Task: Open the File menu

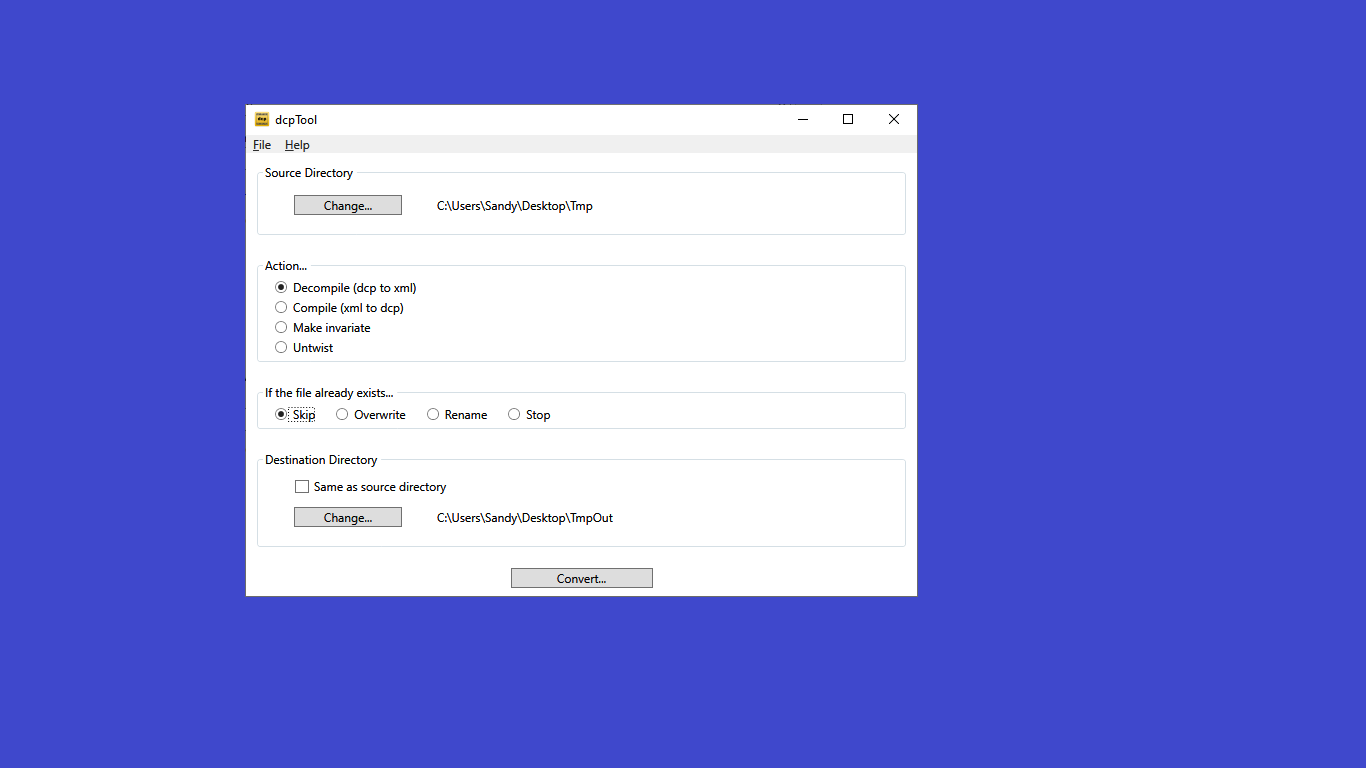Action: click(262, 145)
